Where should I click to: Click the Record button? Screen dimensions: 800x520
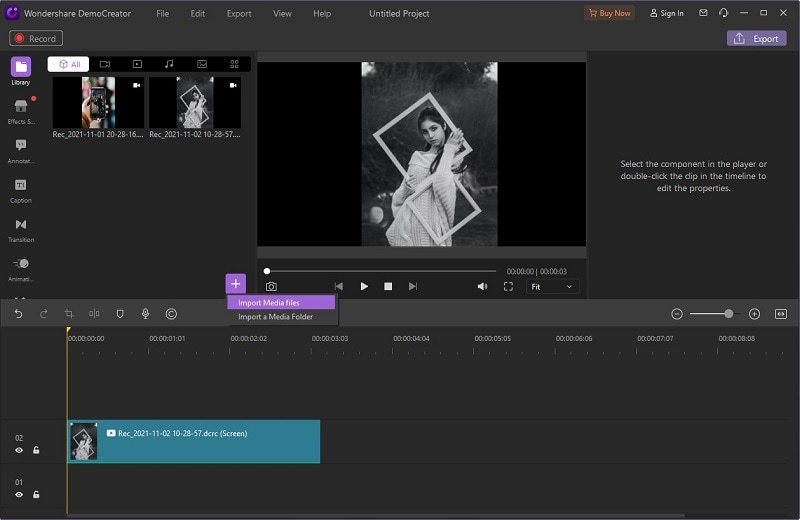click(x=36, y=38)
